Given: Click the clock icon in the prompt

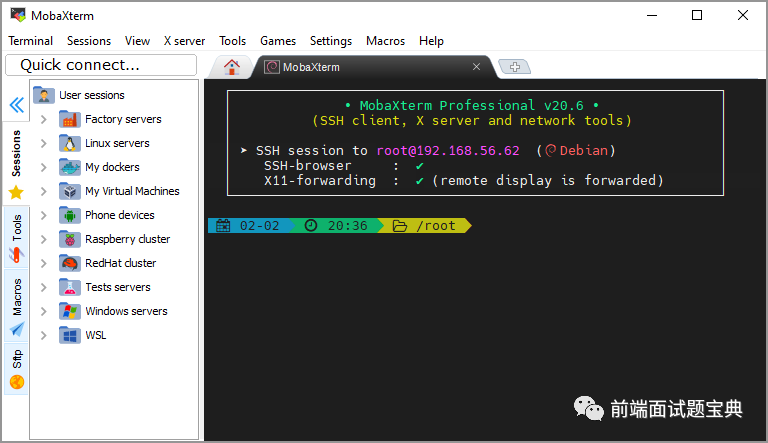Looking at the screenshot, I should pyautogui.click(x=311, y=225).
